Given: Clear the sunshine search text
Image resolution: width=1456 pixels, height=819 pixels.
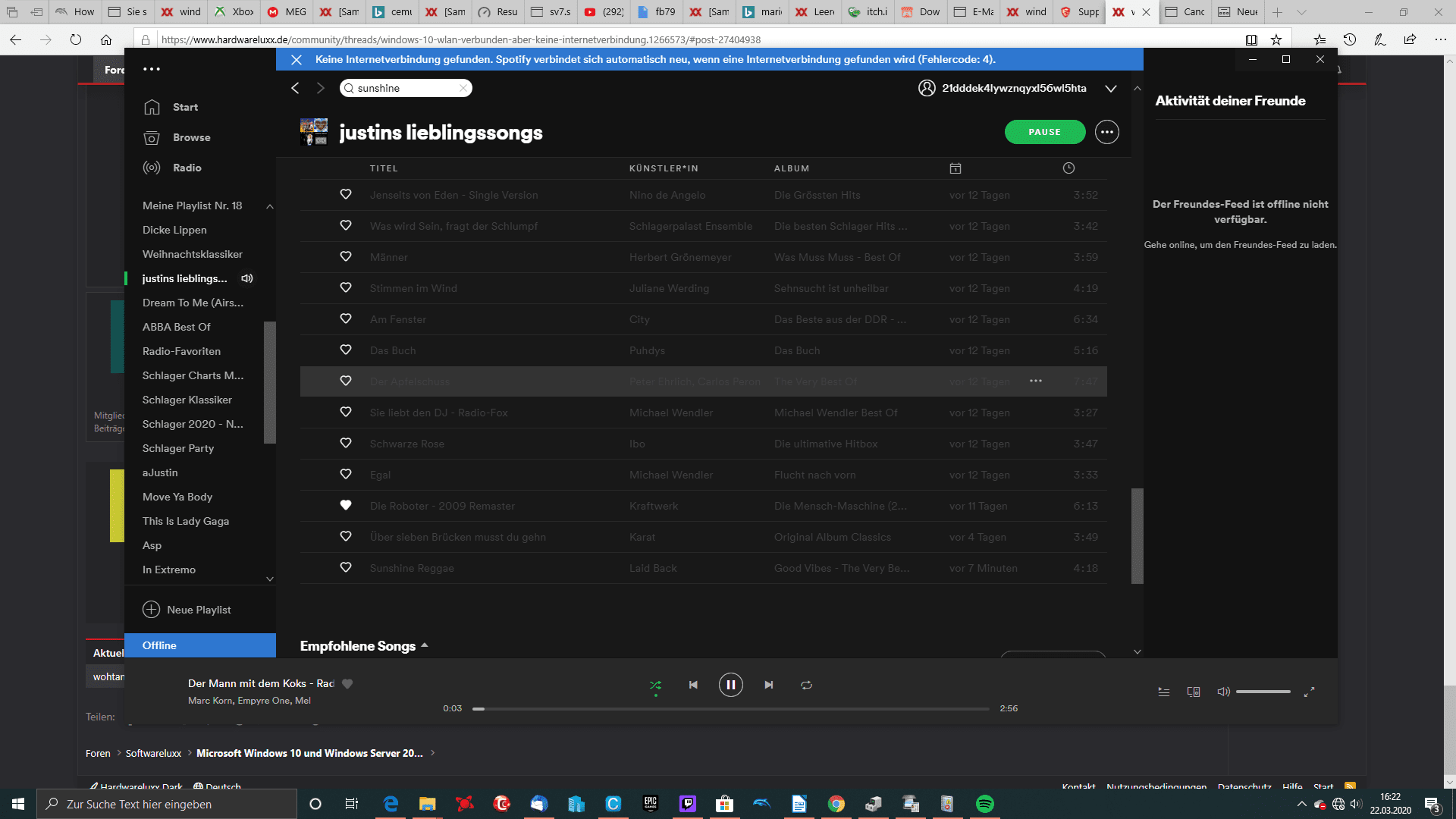Looking at the screenshot, I should pos(463,89).
